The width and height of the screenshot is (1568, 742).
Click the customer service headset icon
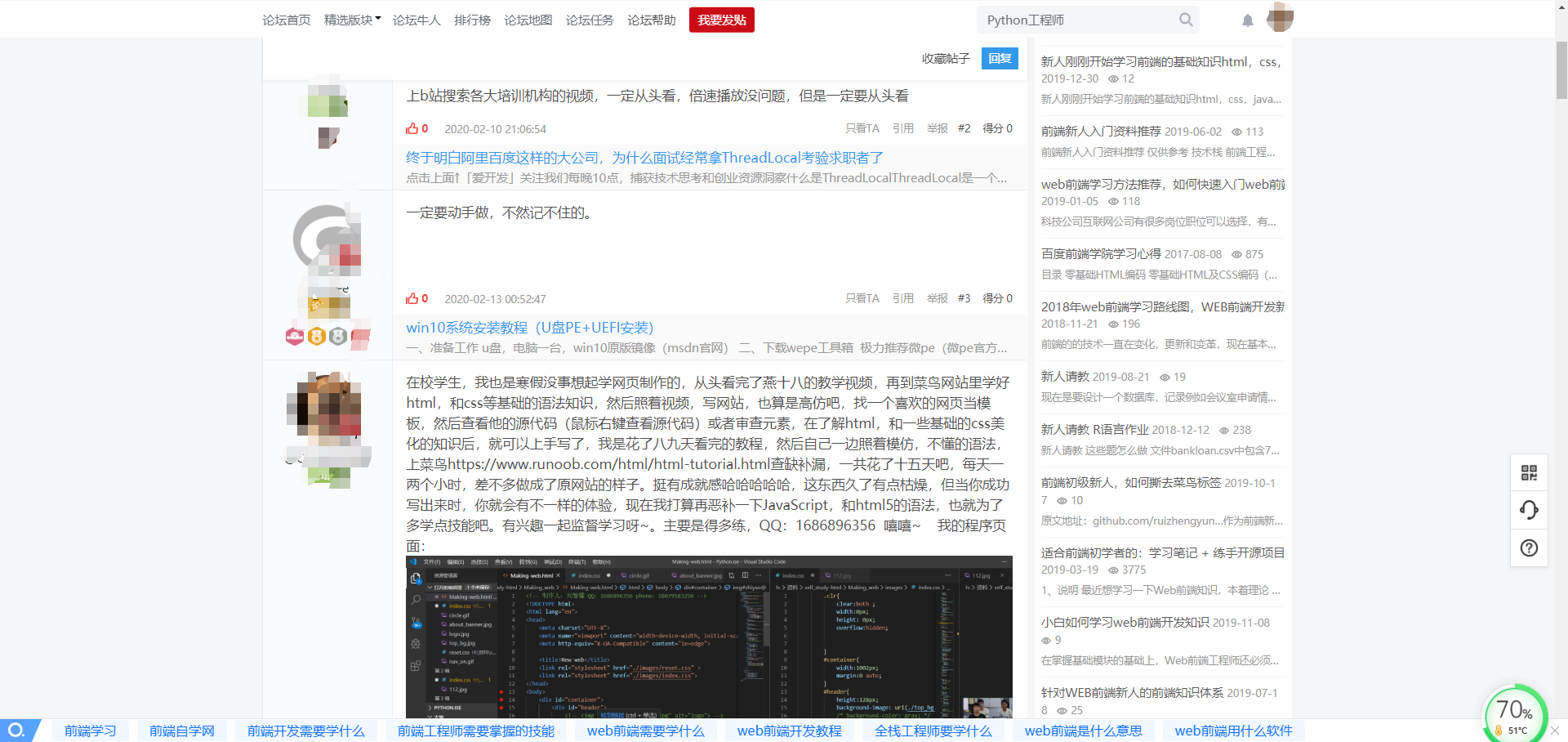[1528, 510]
